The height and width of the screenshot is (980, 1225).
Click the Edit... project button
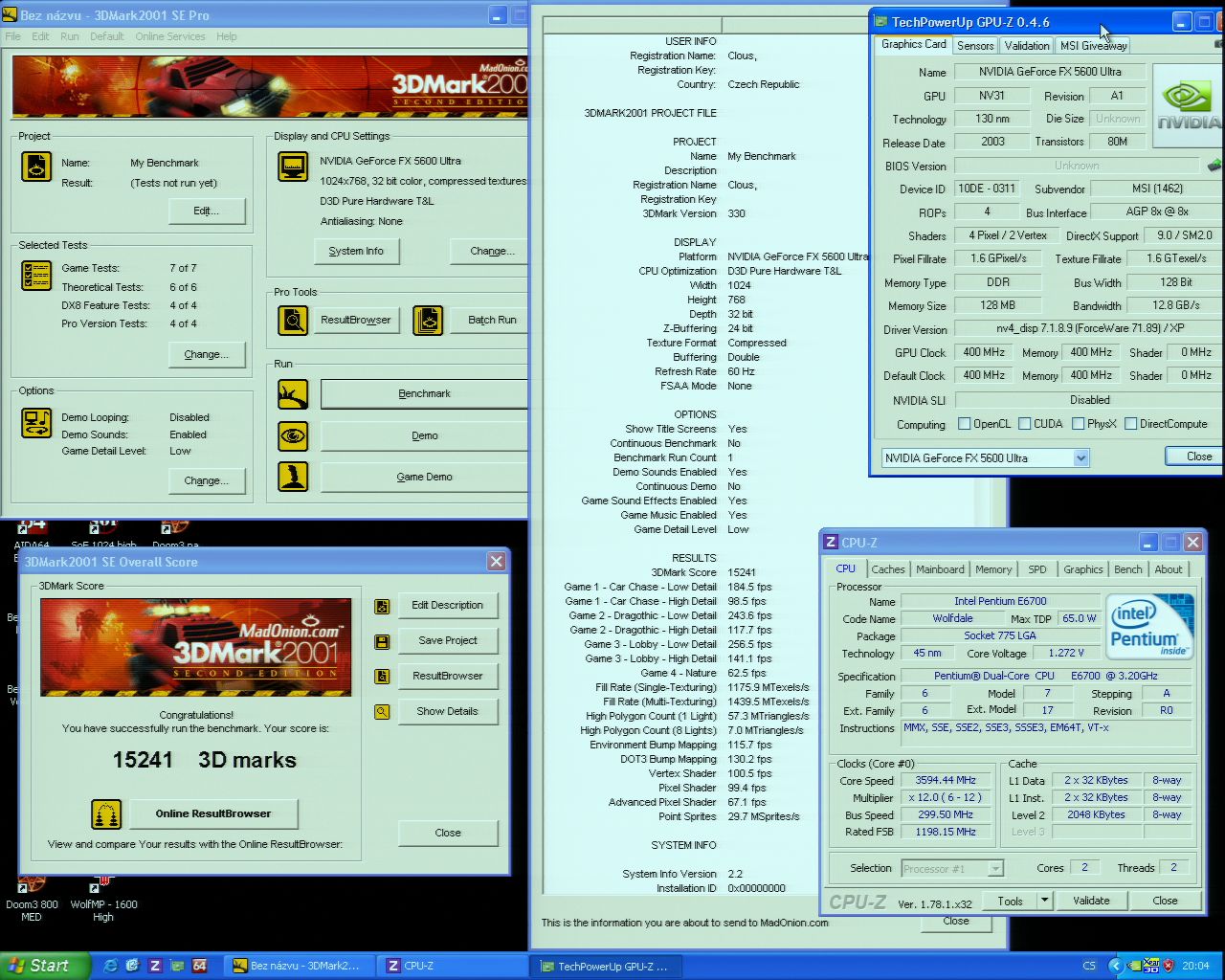207,211
